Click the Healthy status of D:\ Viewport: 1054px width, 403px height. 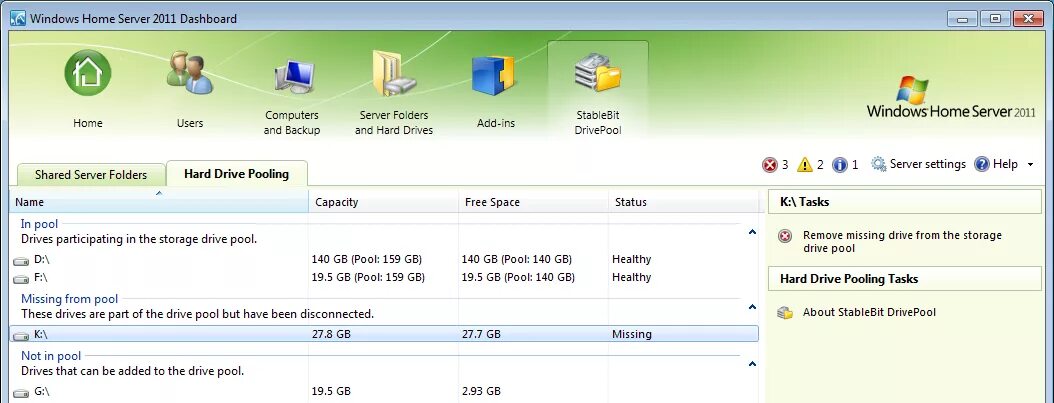(x=631, y=259)
